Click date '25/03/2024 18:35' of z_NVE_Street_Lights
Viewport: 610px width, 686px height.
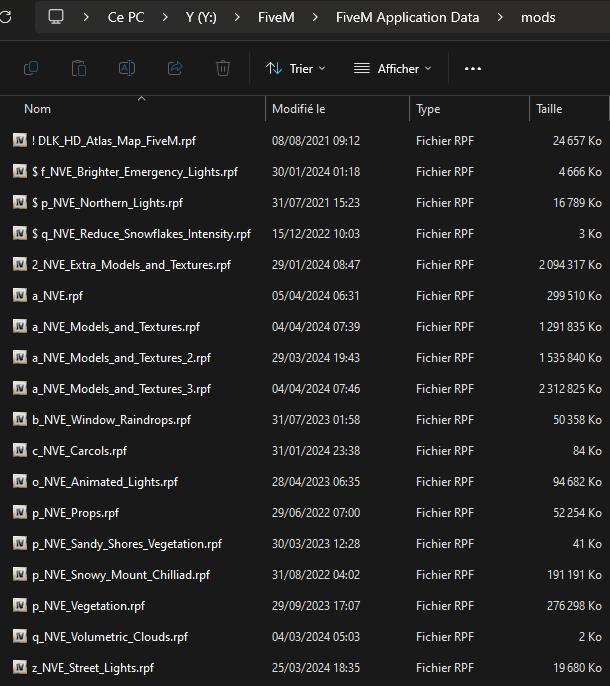pyautogui.click(x=316, y=668)
